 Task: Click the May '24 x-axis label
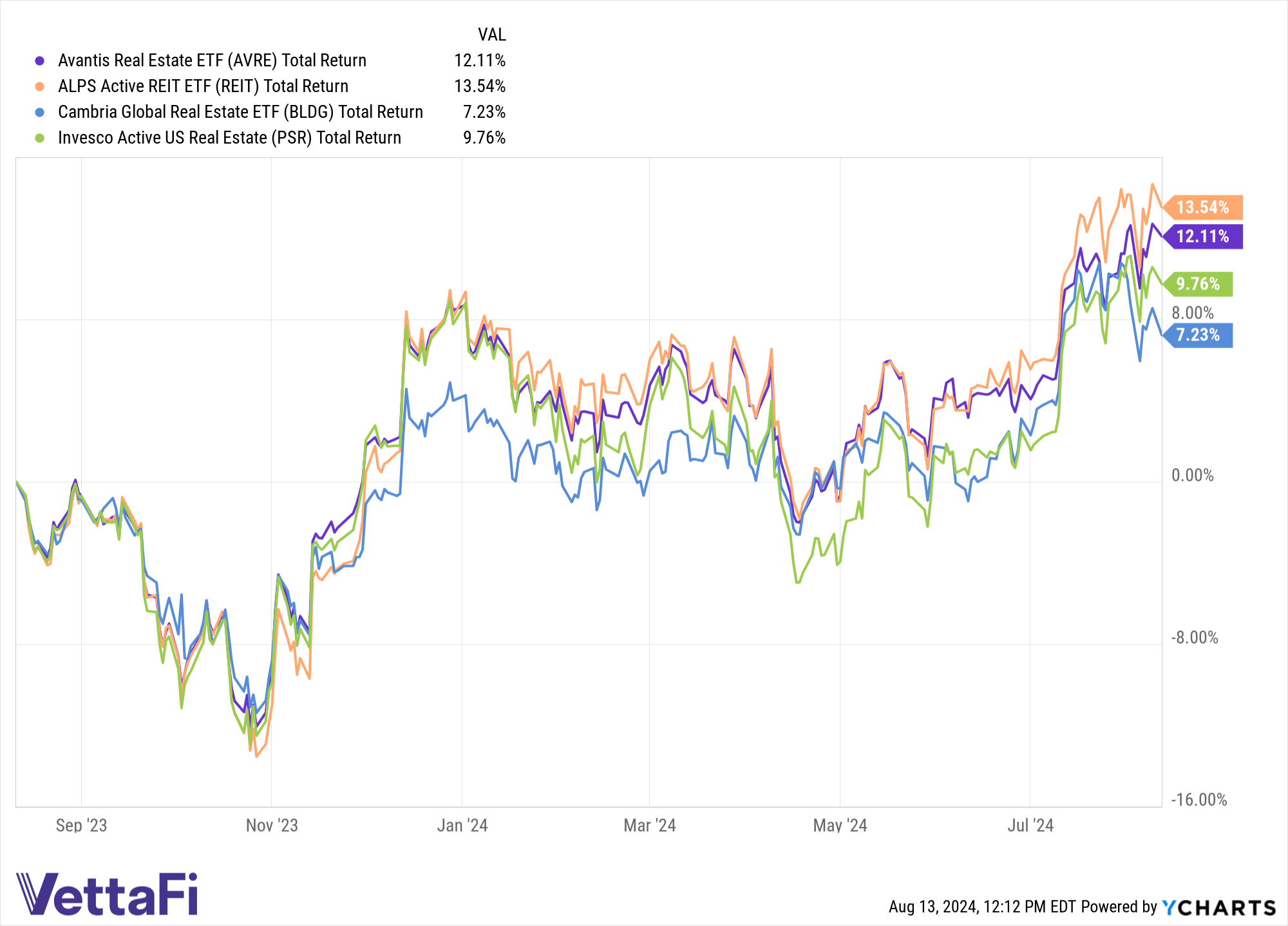tap(840, 826)
